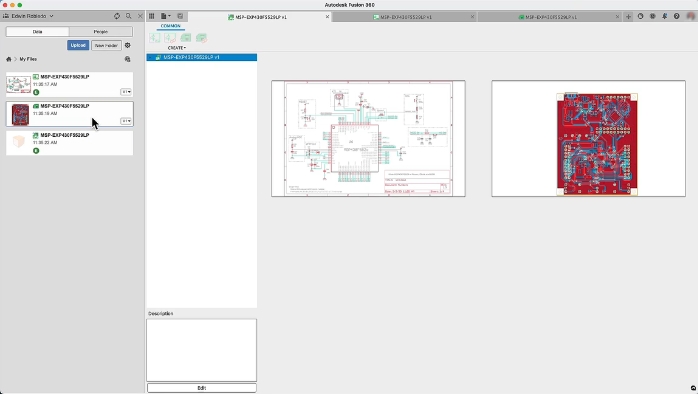Image resolution: width=698 pixels, height=395 pixels.
Task: Open the schematic file thumbnail in data panel
Action: (x=18, y=85)
